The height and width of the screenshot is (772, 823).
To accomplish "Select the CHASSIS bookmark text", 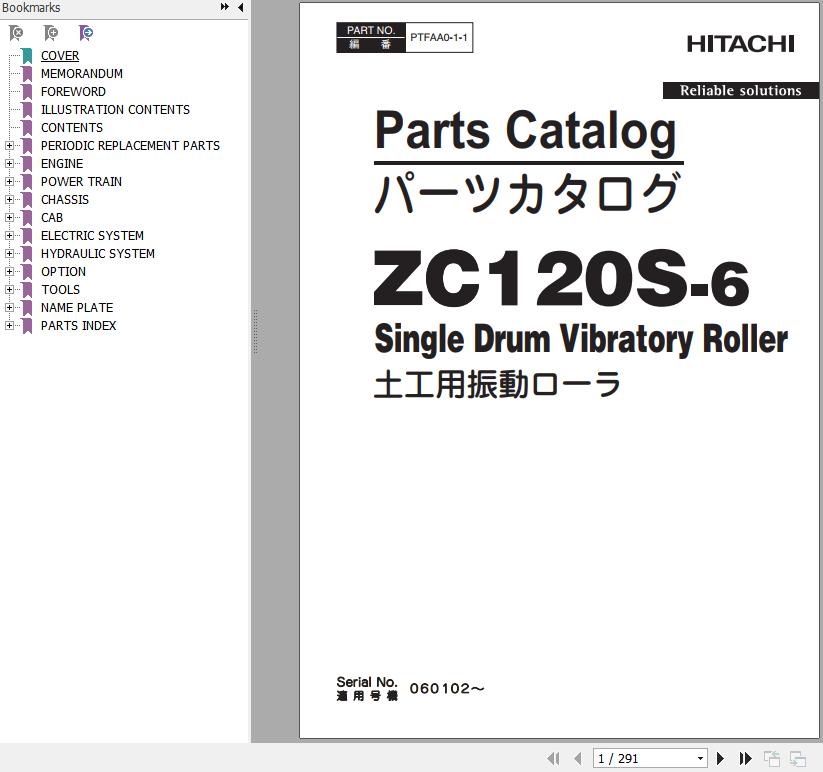I will point(65,199).
